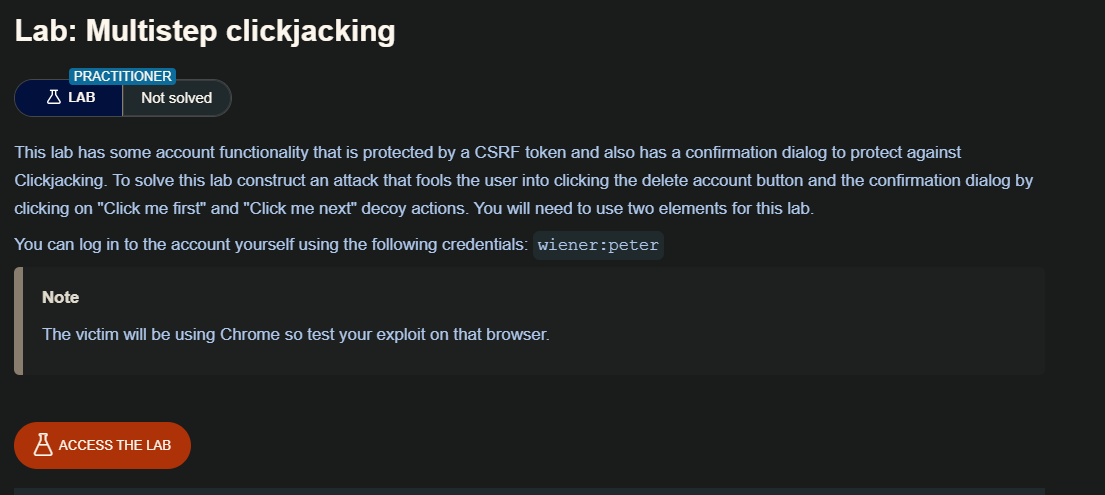Select the LAB badge text
Screen dimensions: 1105x495
coord(82,98)
